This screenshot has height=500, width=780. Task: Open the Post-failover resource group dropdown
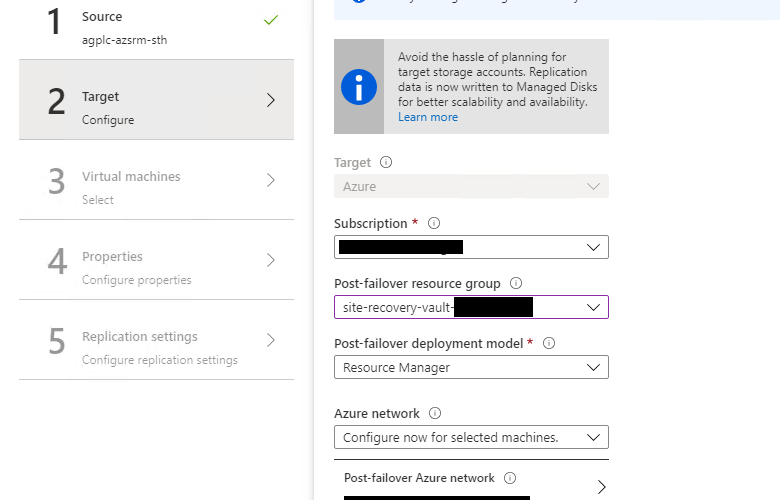(x=471, y=307)
